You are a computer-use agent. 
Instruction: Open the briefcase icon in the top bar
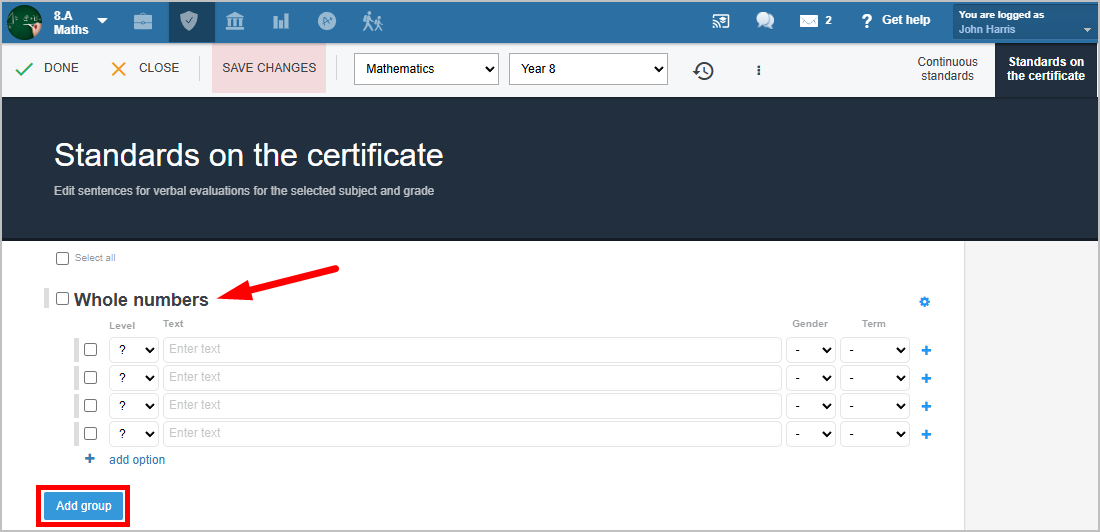click(x=143, y=21)
